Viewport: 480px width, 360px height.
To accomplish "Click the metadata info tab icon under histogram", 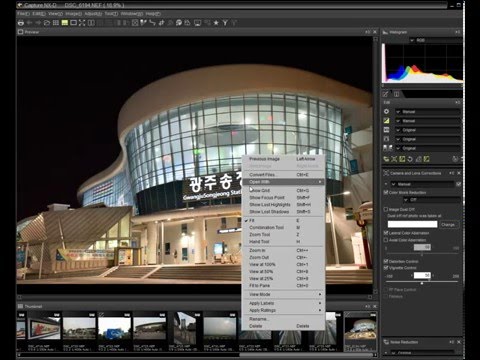I will point(397,94).
